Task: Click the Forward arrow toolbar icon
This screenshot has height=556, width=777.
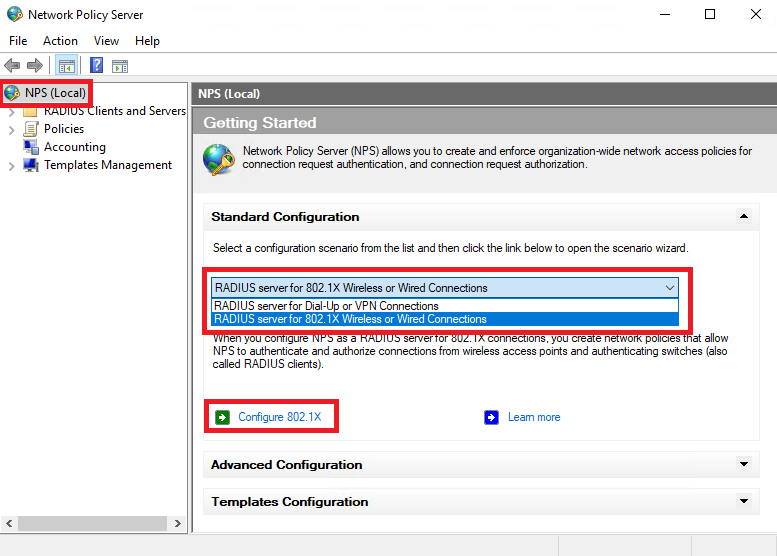Action: pos(35,65)
